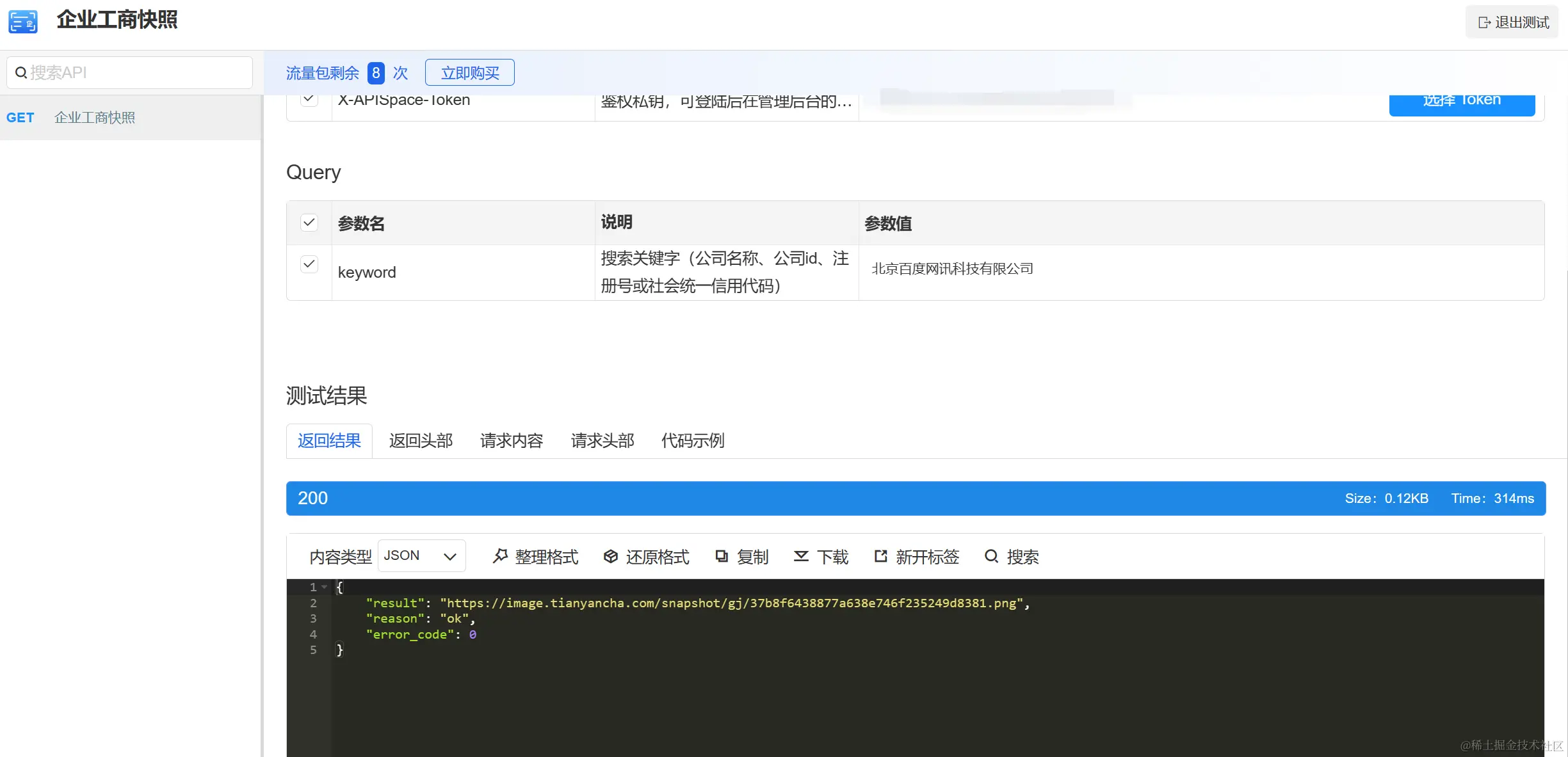Click the 退出测试 exit icon
This screenshot has width=1568, height=757.
(x=1484, y=22)
